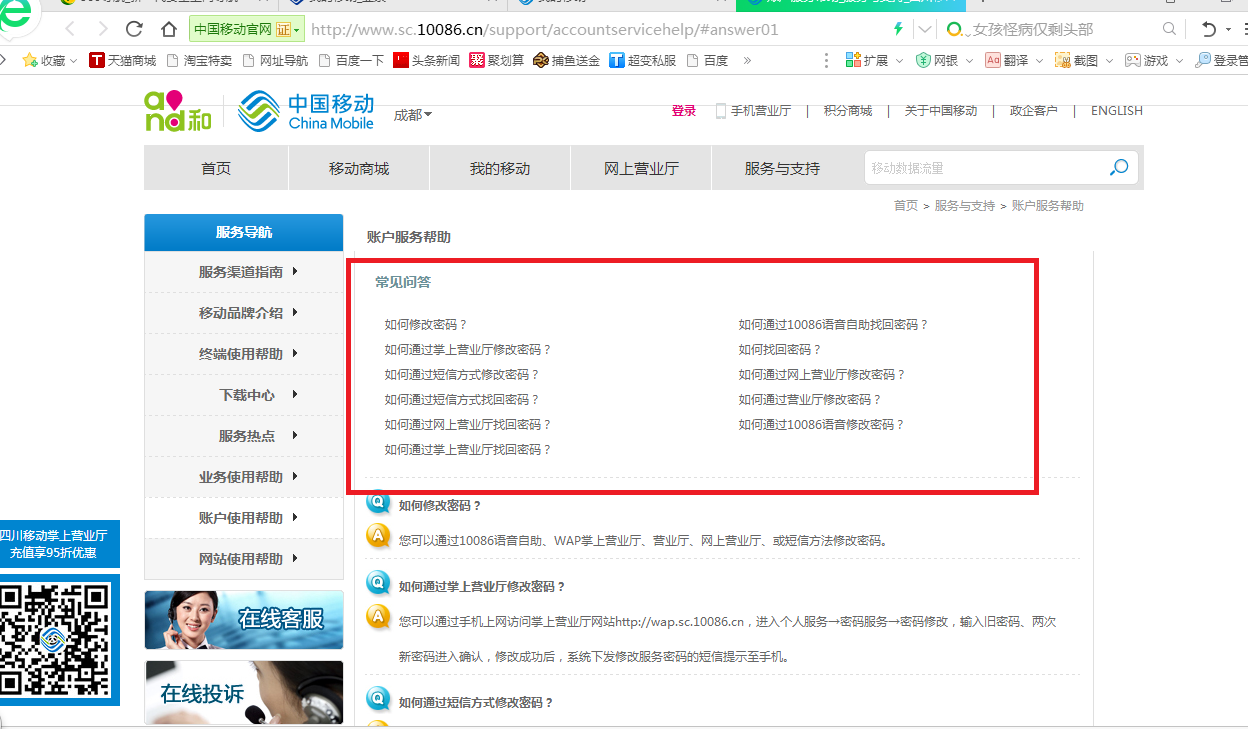
Task: Click the blue site search magnifier icon
Action: point(1119,168)
